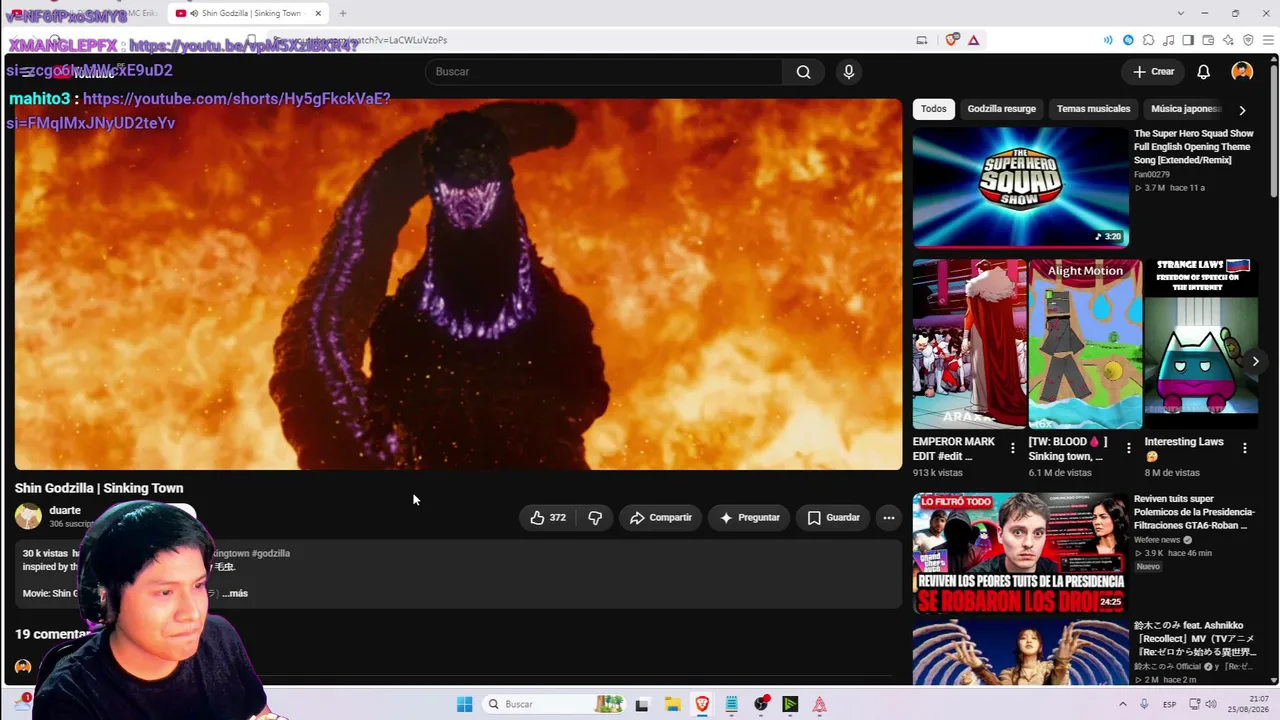1280x720 pixels.
Task: Save the video with Guardar
Action: coord(833,518)
